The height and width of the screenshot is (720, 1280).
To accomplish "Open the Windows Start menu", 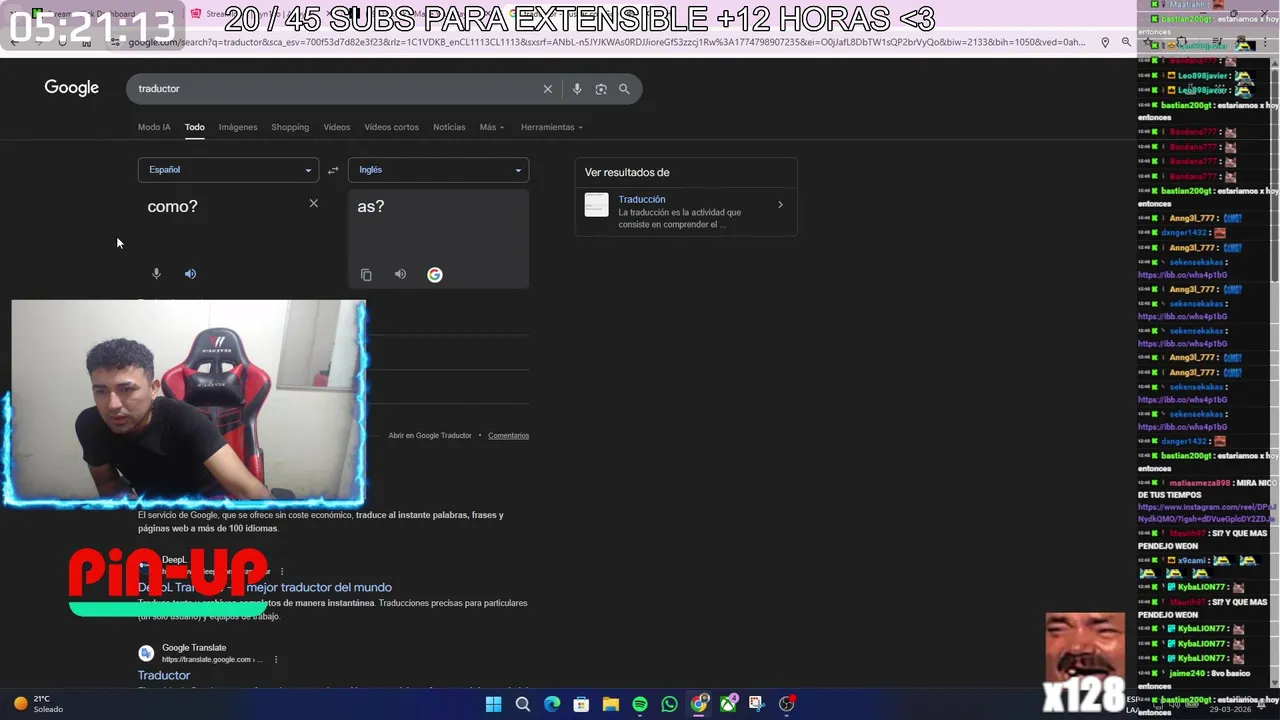I will (x=493, y=704).
